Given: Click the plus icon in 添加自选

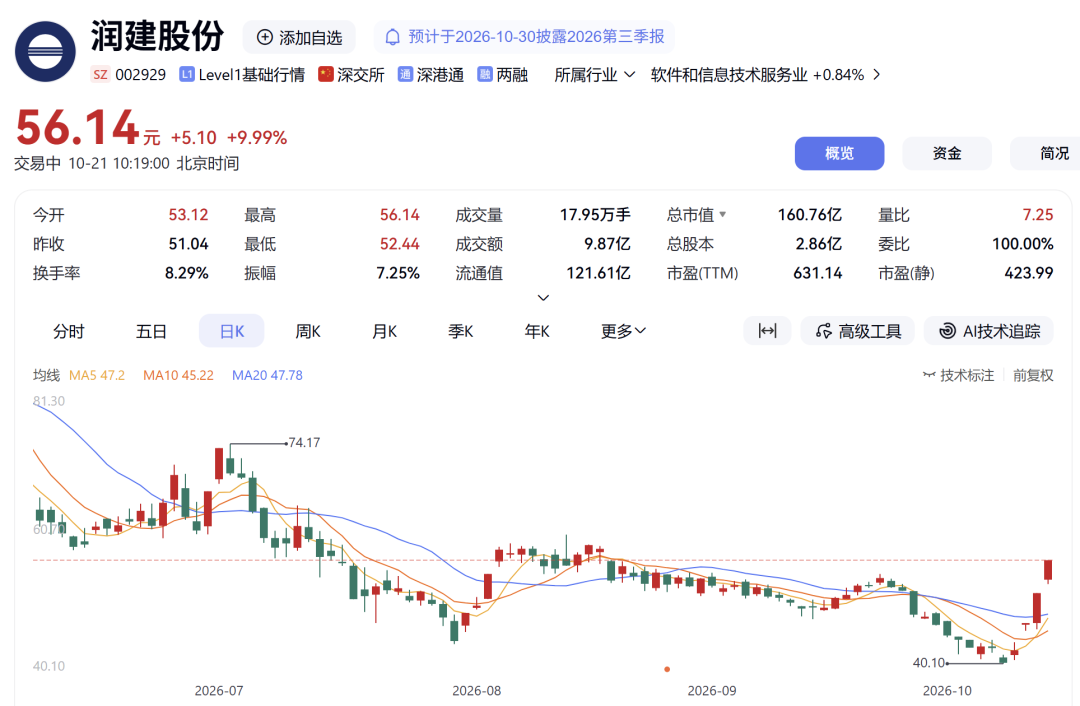Looking at the screenshot, I should tap(264, 37).
